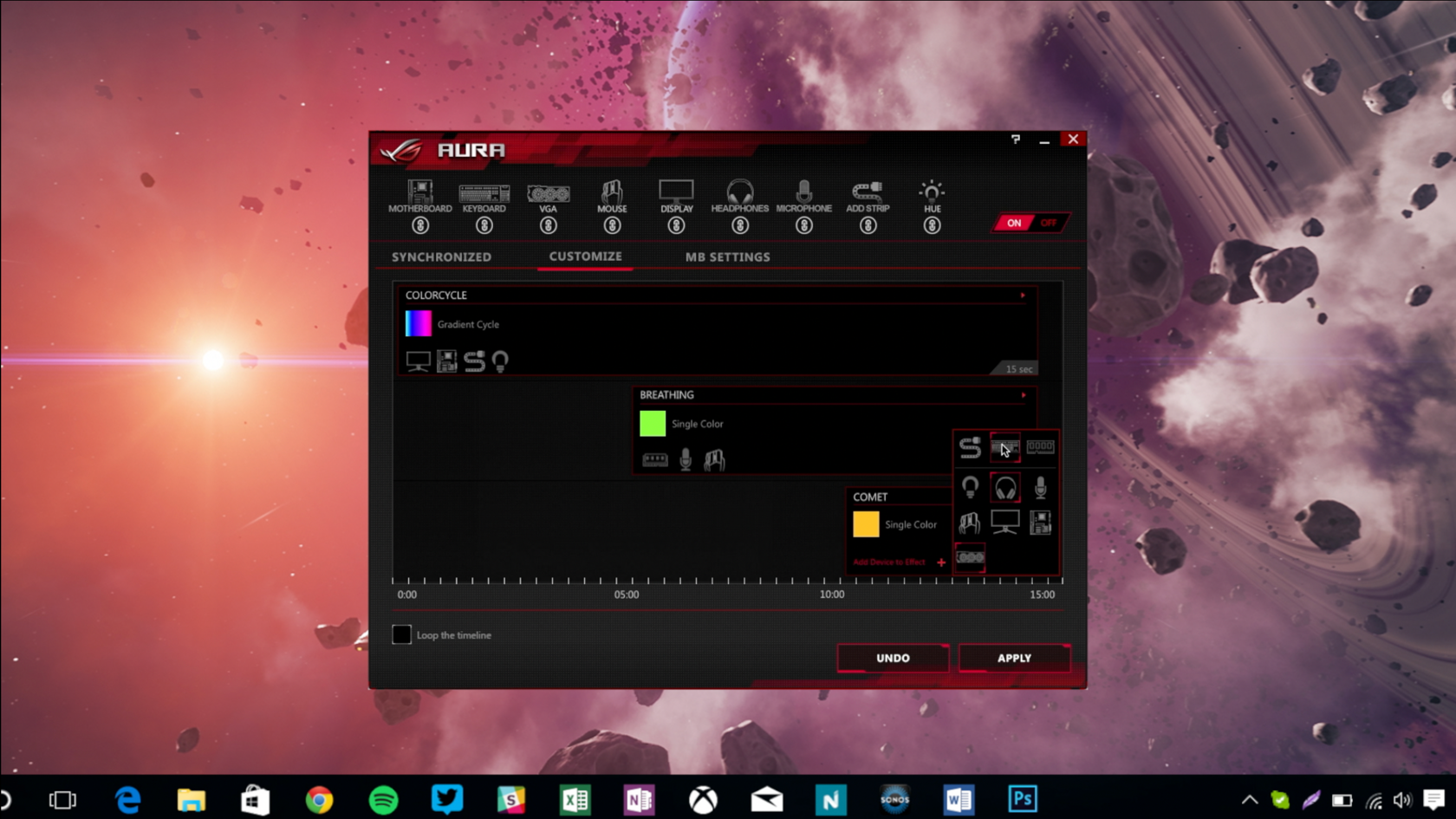The image size is (1456, 819).
Task: Expand the Colorcycle effect arrow
Action: pyautogui.click(x=1023, y=296)
